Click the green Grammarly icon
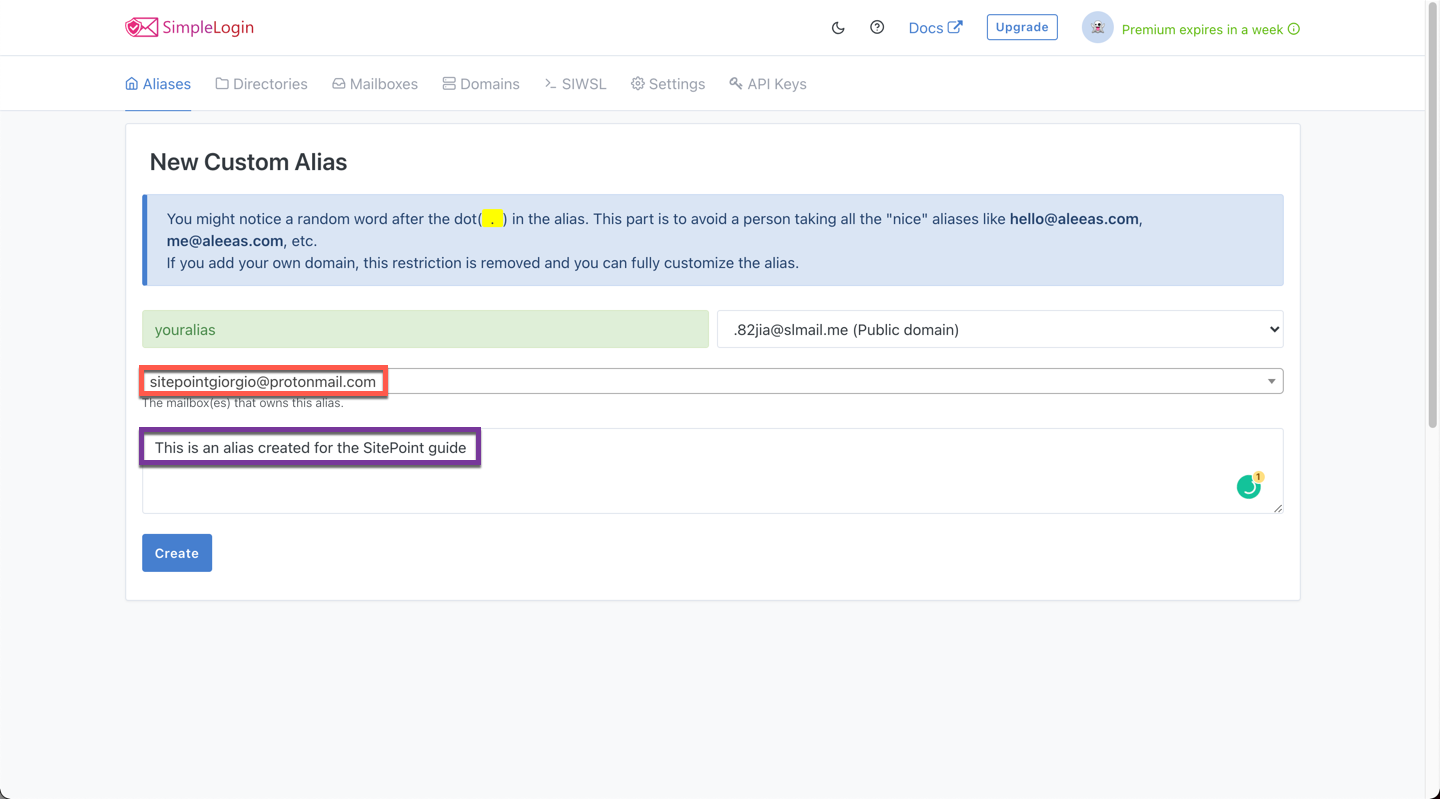This screenshot has width=1440, height=799. 1249,486
